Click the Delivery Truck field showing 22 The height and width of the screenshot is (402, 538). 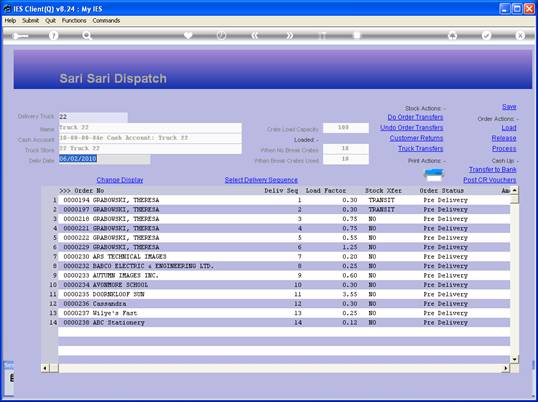[93, 117]
